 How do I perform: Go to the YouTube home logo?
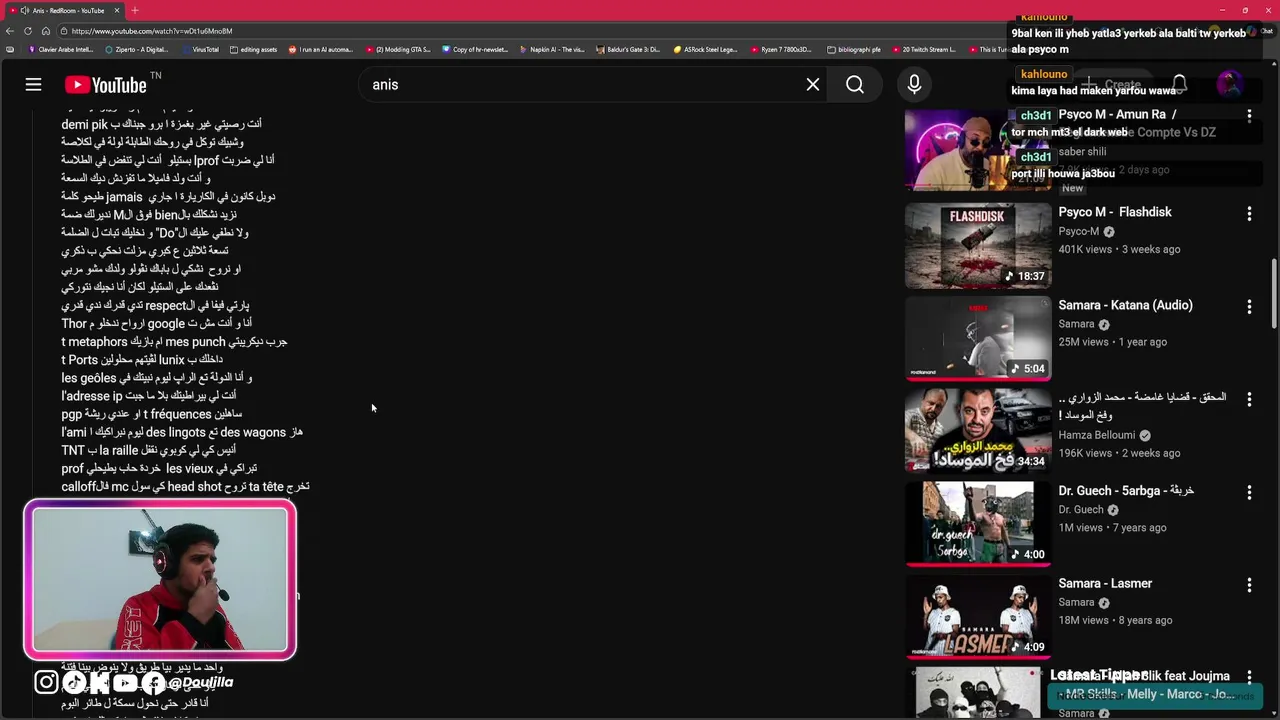tap(106, 85)
